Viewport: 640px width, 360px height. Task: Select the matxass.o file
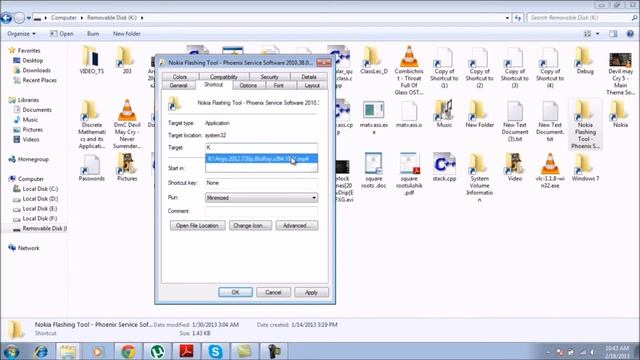click(409, 114)
